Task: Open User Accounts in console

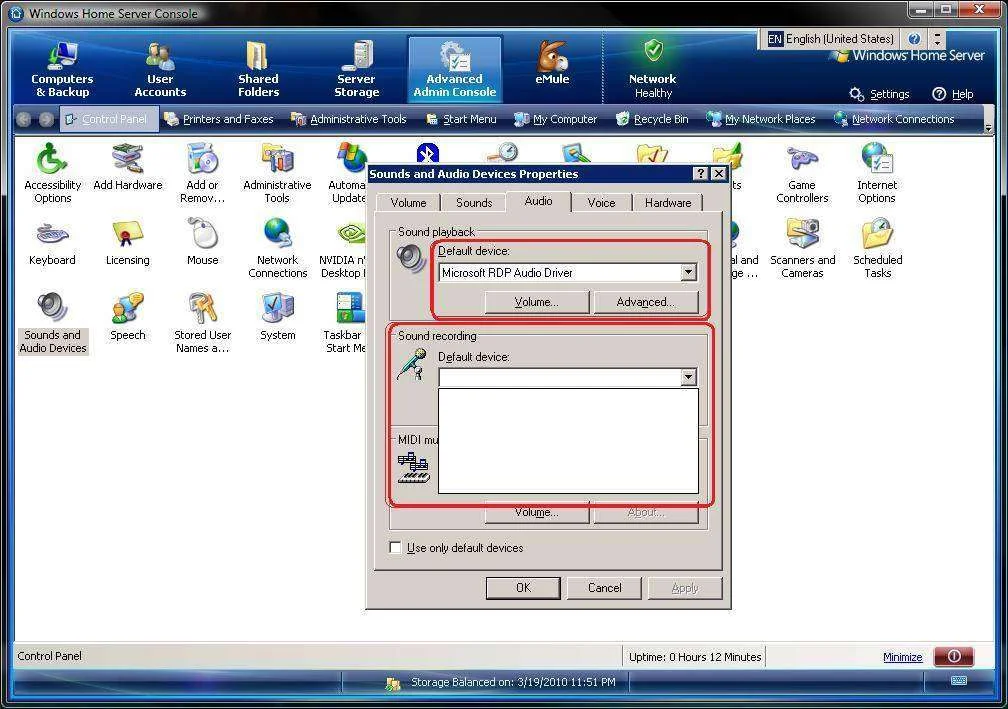Action: pos(160,69)
